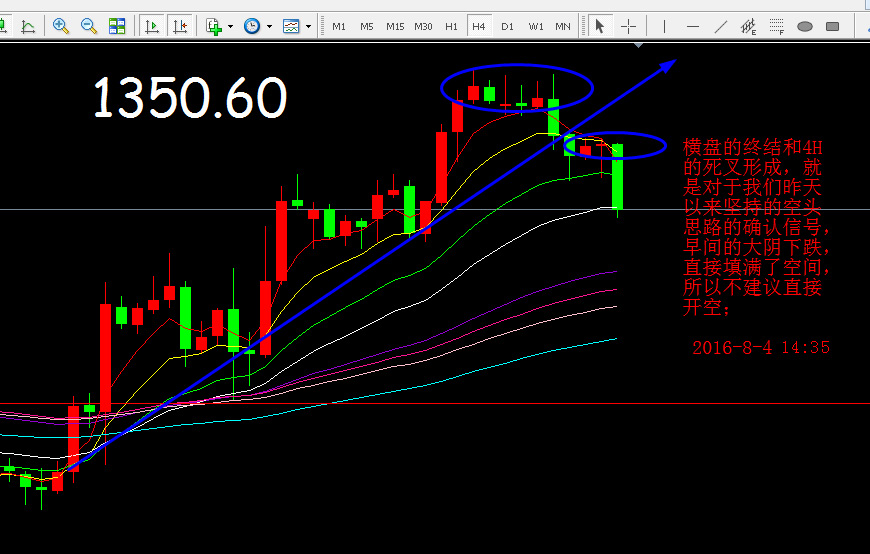
Task: Tile chart windows with grid icon
Action: (117, 26)
